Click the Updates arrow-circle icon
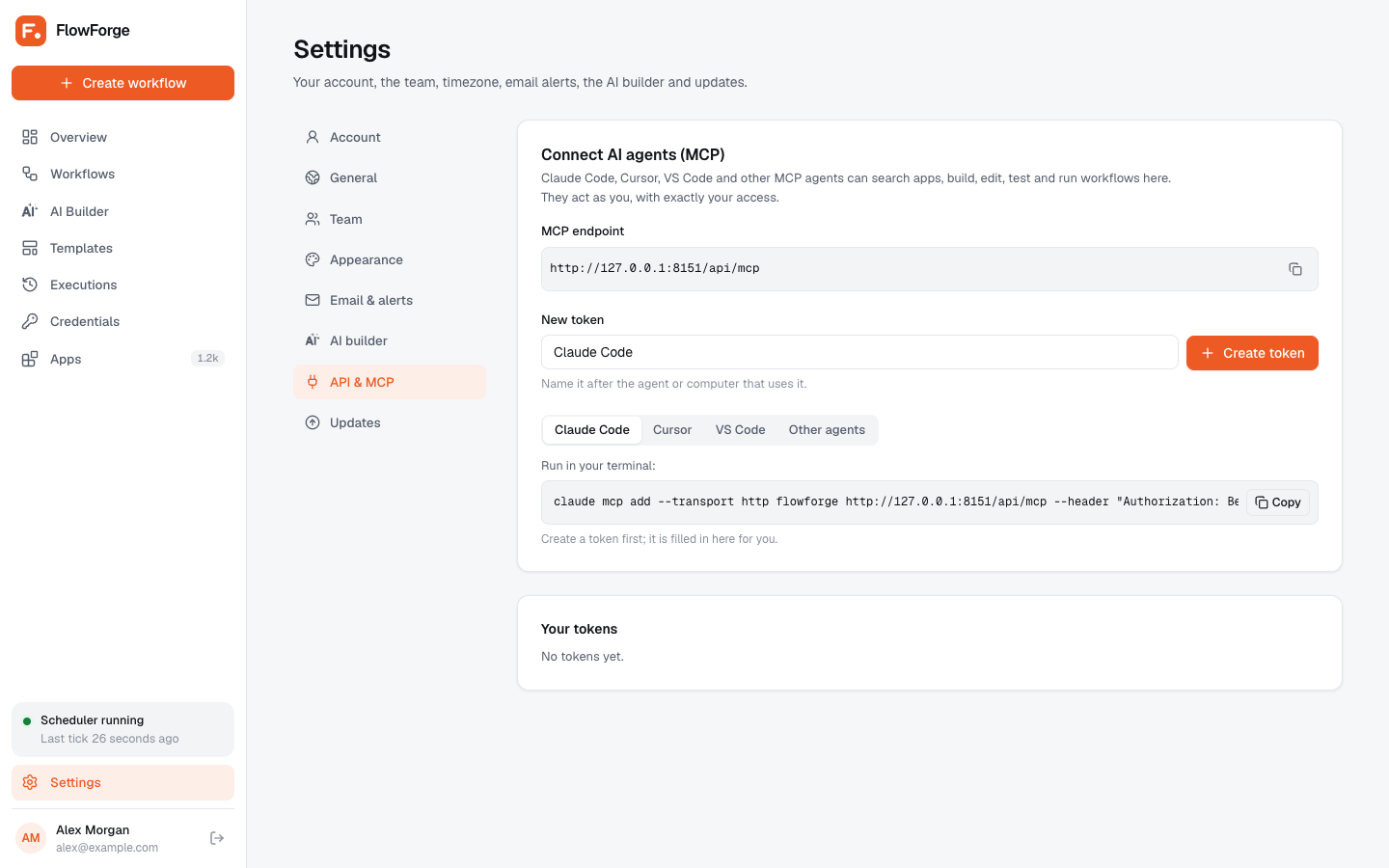 coord(313,422)
